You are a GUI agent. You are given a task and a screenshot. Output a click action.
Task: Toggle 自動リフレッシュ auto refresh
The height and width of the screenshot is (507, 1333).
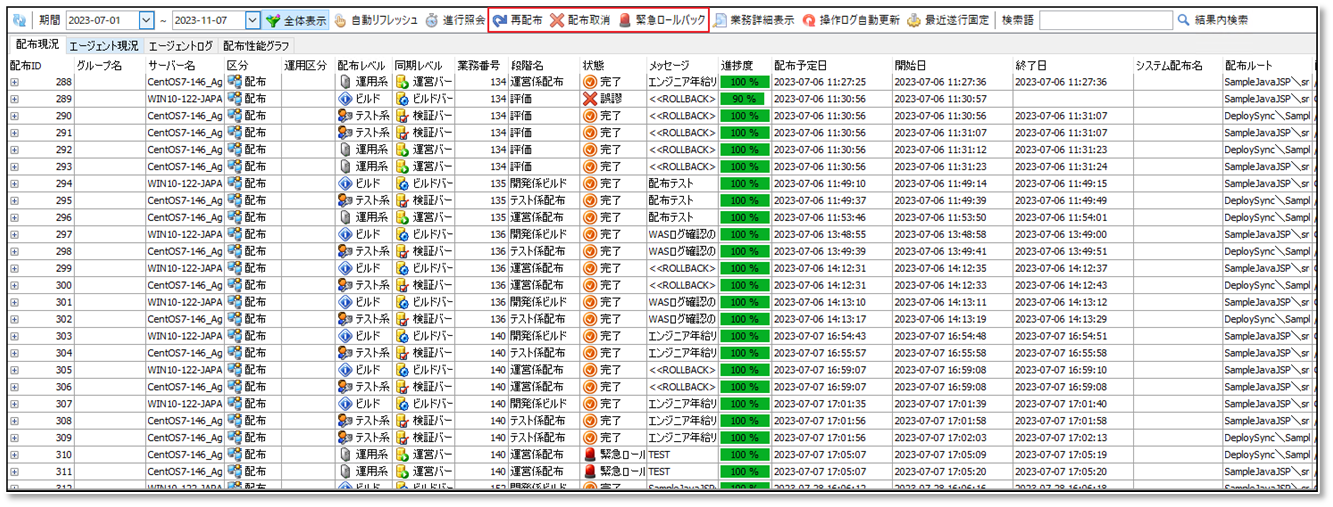[x=340, y=20]
